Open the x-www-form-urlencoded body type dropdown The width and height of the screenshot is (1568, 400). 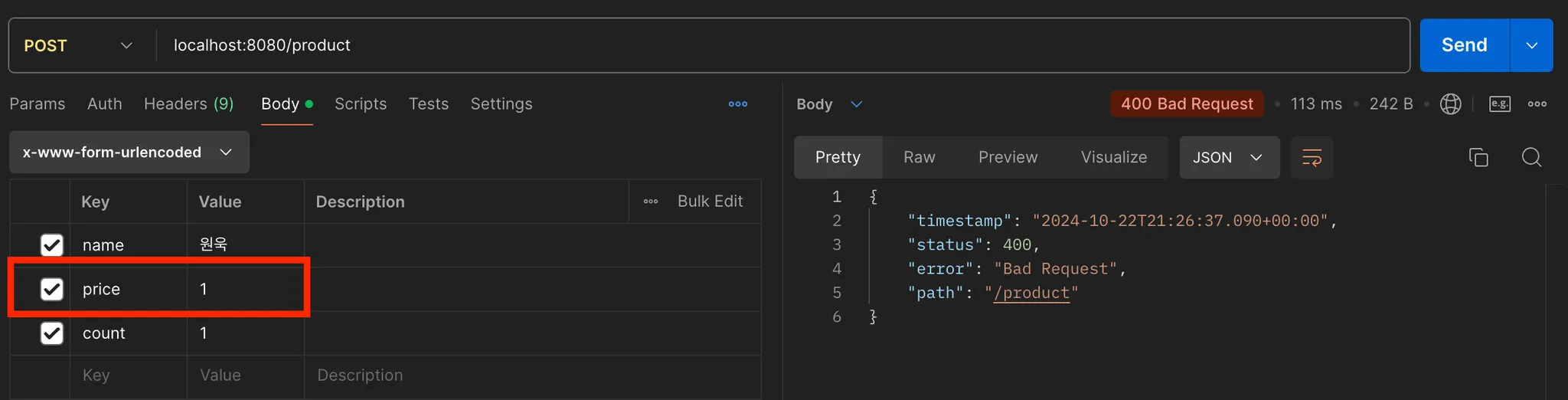pos(129,152)
